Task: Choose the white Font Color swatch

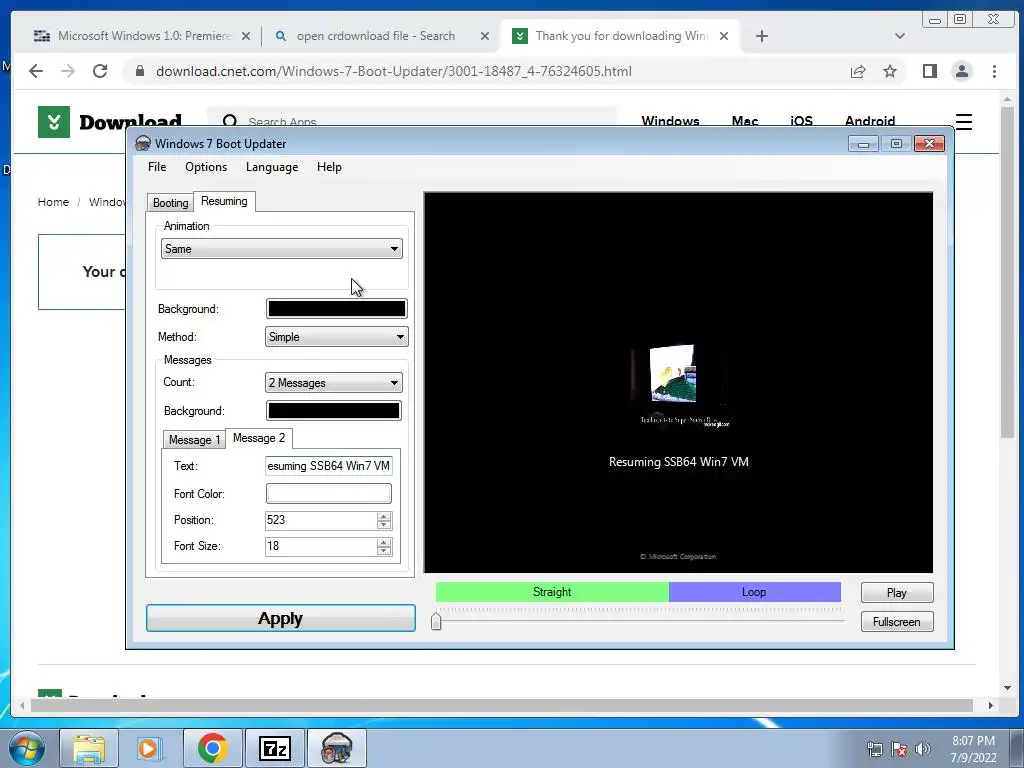Action: [328, 494]
